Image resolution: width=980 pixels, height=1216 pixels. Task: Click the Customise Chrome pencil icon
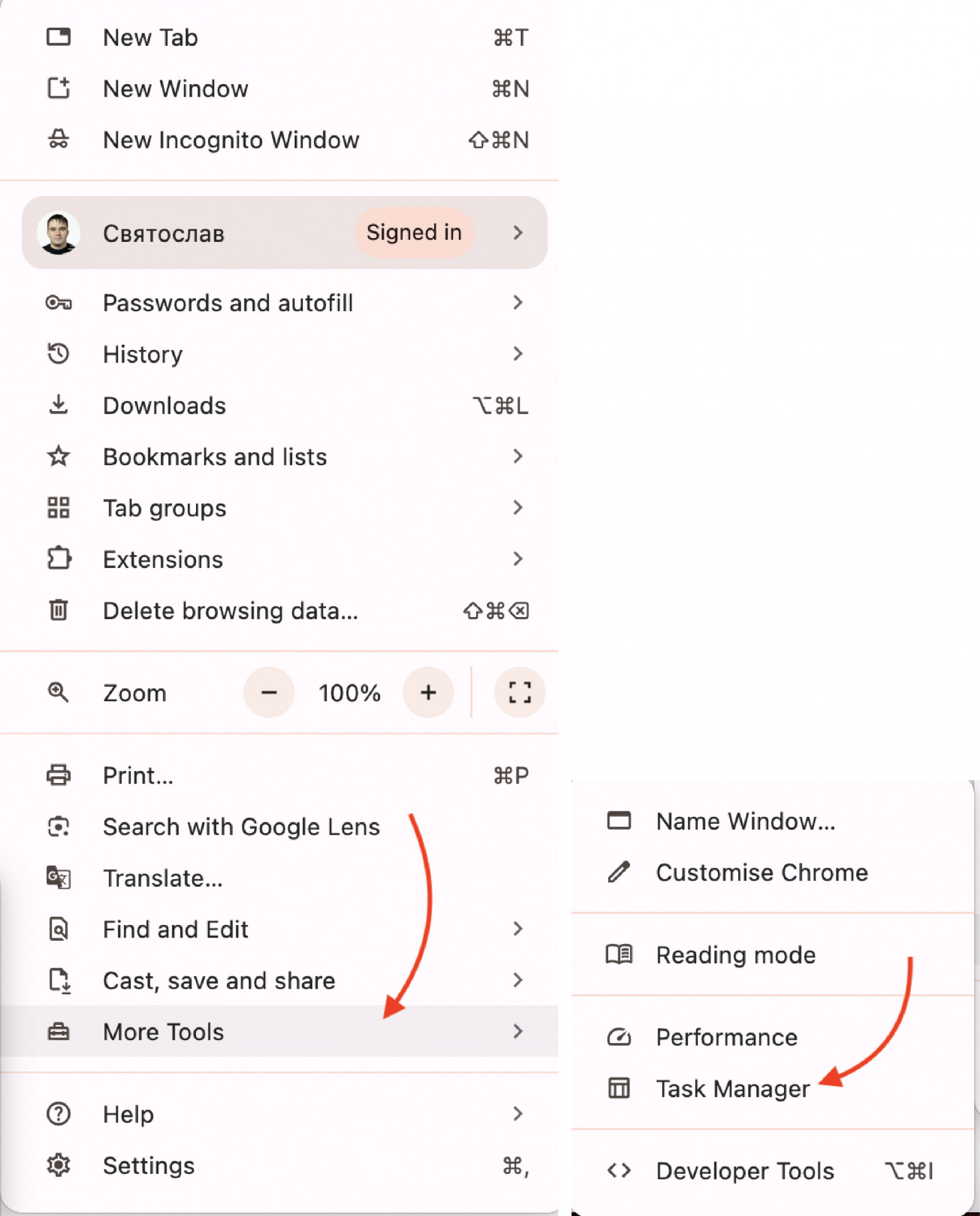click(x=619, y=872)
